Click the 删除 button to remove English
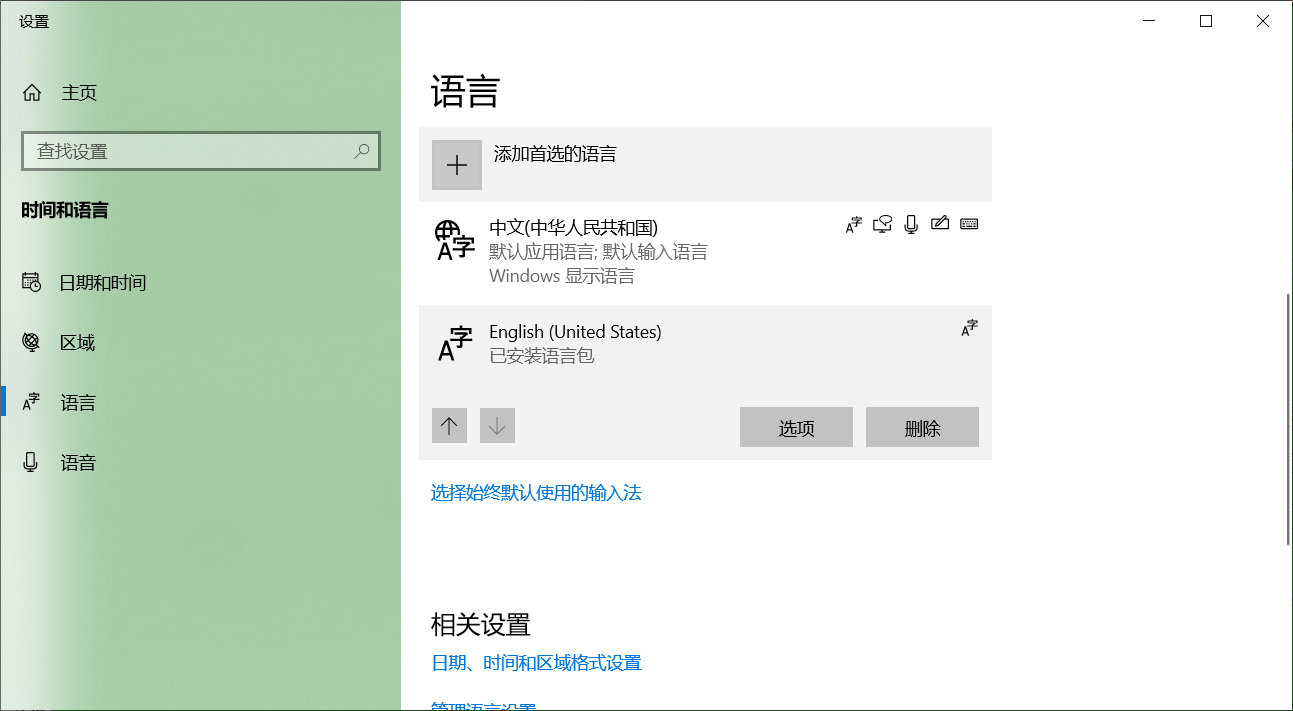This screenshot has width=1293, height=711. [921, 426]
